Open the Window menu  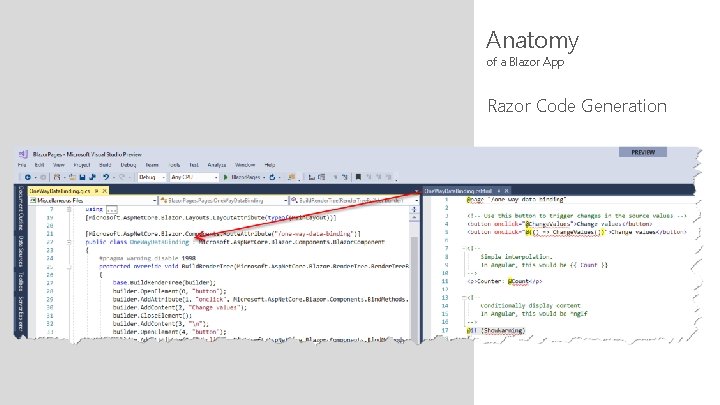(245, 165)
